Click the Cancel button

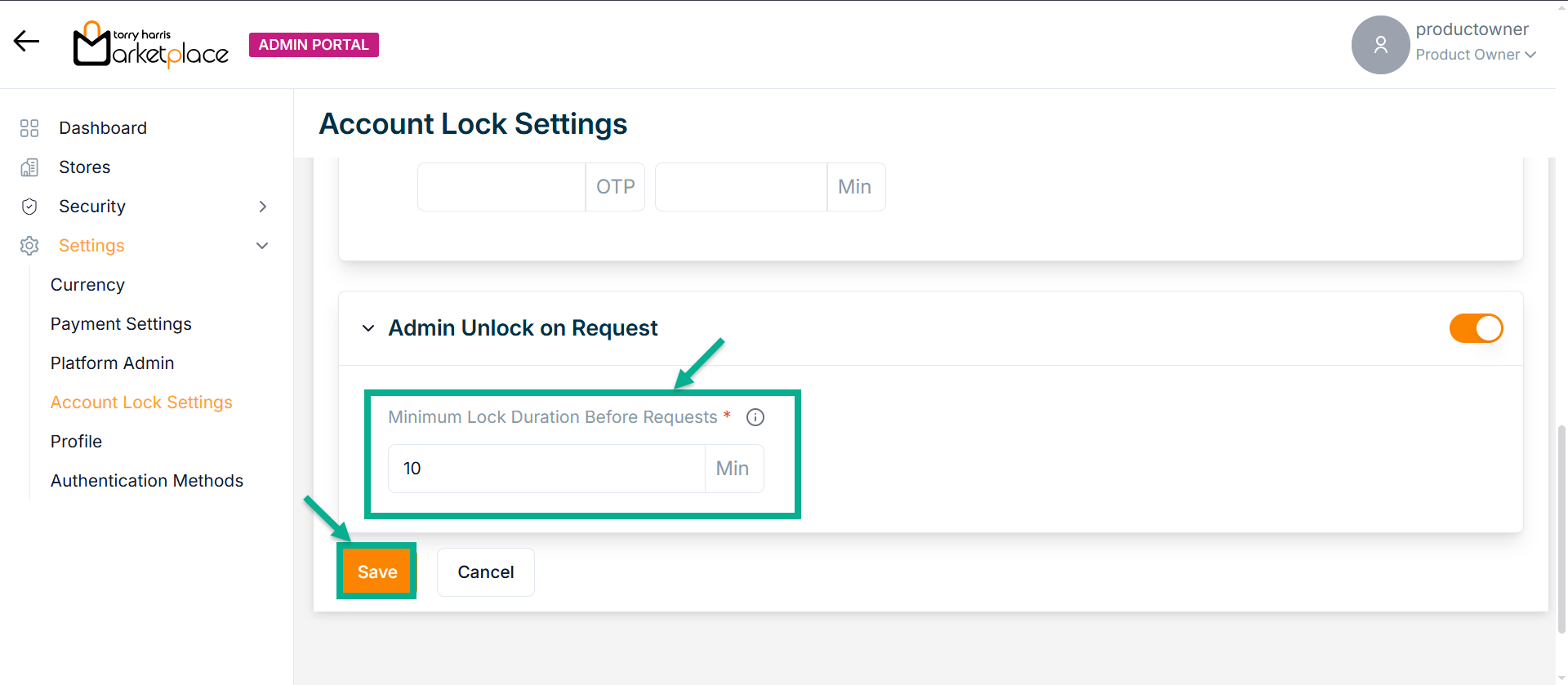coord(486,572)
